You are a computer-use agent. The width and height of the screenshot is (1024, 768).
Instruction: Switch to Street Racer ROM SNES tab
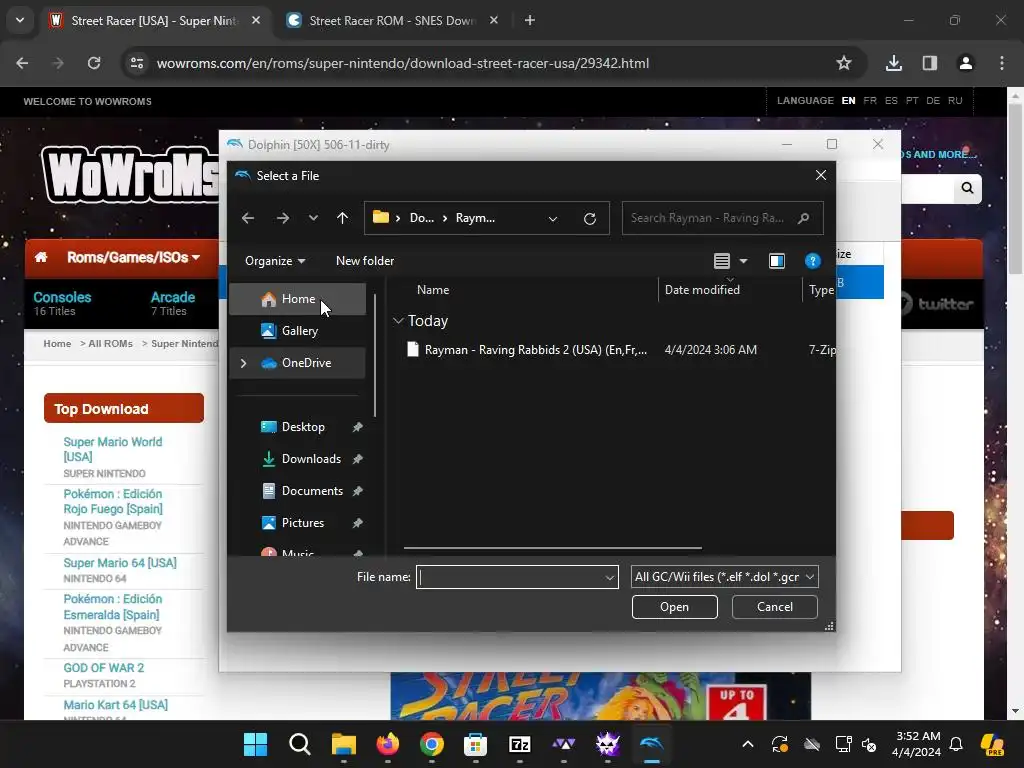(x=392, y=21)
